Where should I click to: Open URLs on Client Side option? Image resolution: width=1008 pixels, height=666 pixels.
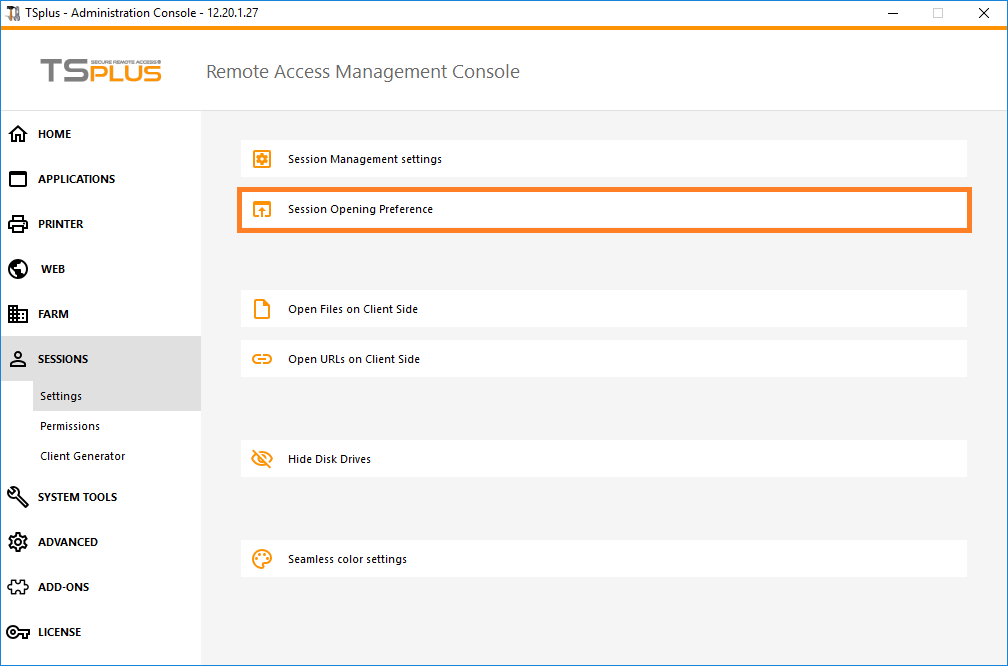[x=354, y=359]
